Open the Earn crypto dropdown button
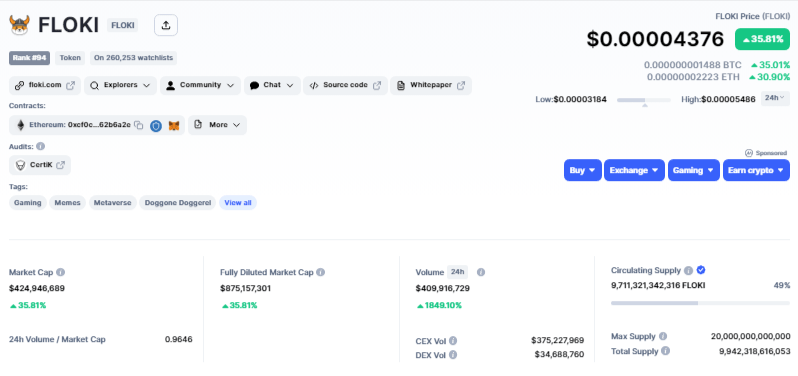Image resolution: width=798 pixels, height=376 pixels. point(756,170)
